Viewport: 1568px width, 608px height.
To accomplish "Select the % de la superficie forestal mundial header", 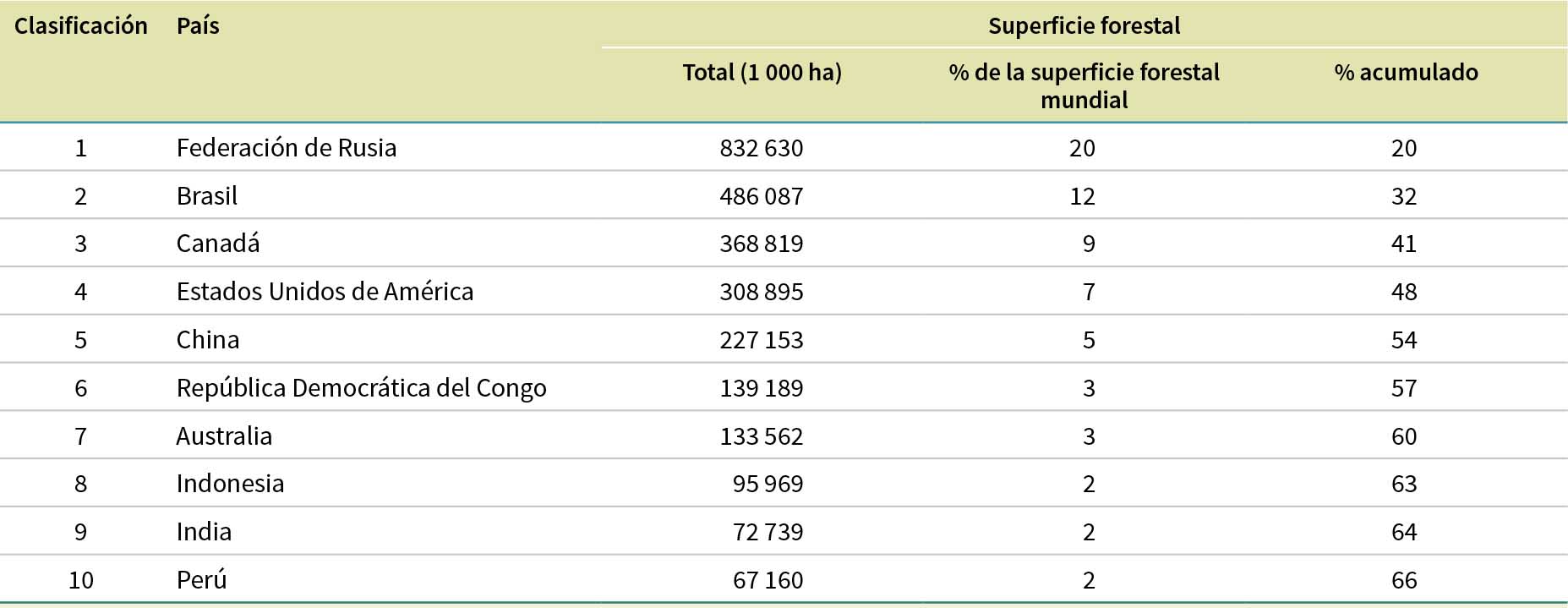I will 1084,85.
